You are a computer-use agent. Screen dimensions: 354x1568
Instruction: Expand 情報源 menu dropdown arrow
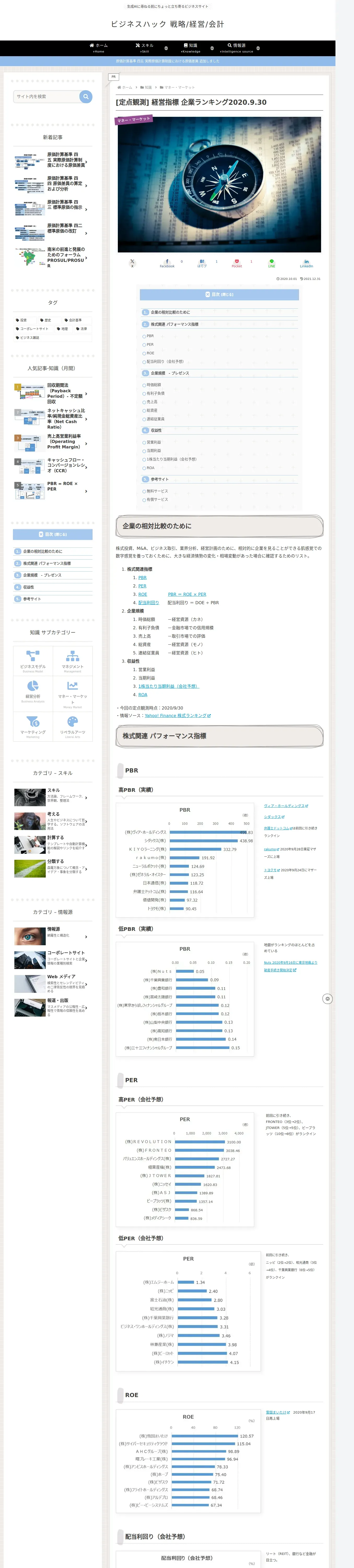tap(258, 48)
